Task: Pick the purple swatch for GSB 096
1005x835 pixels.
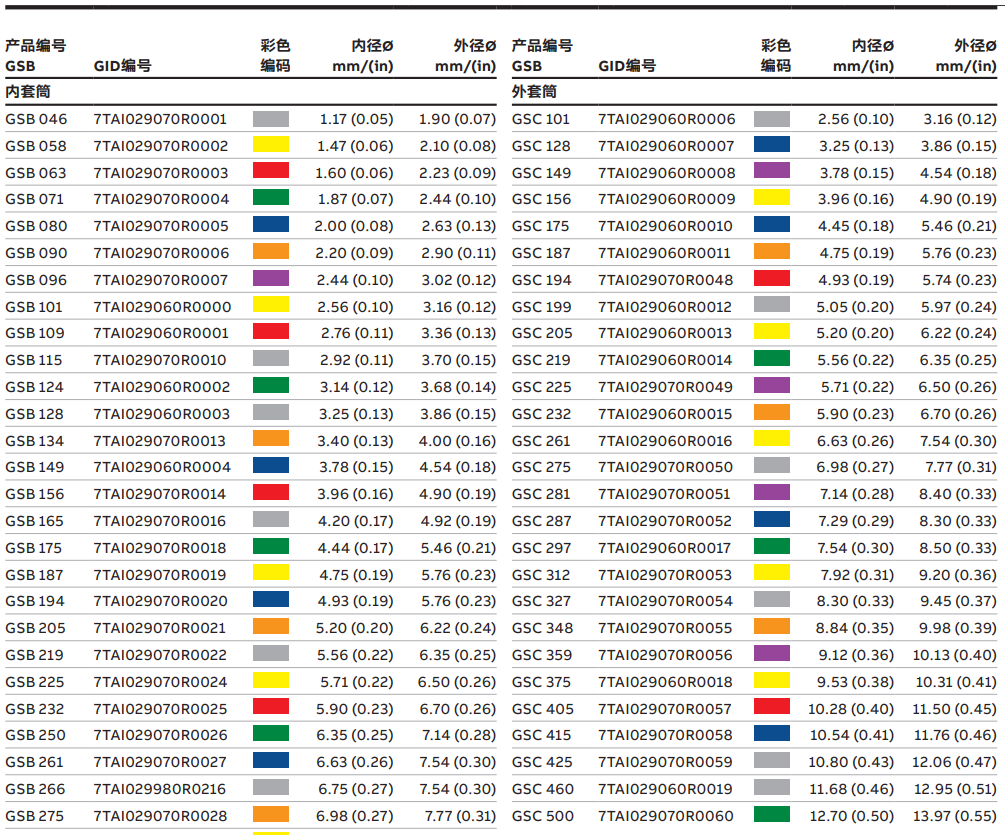Action: [271, 279]
